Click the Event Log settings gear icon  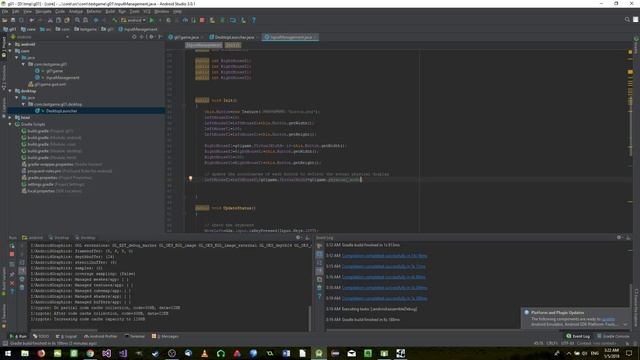point(619,237)
